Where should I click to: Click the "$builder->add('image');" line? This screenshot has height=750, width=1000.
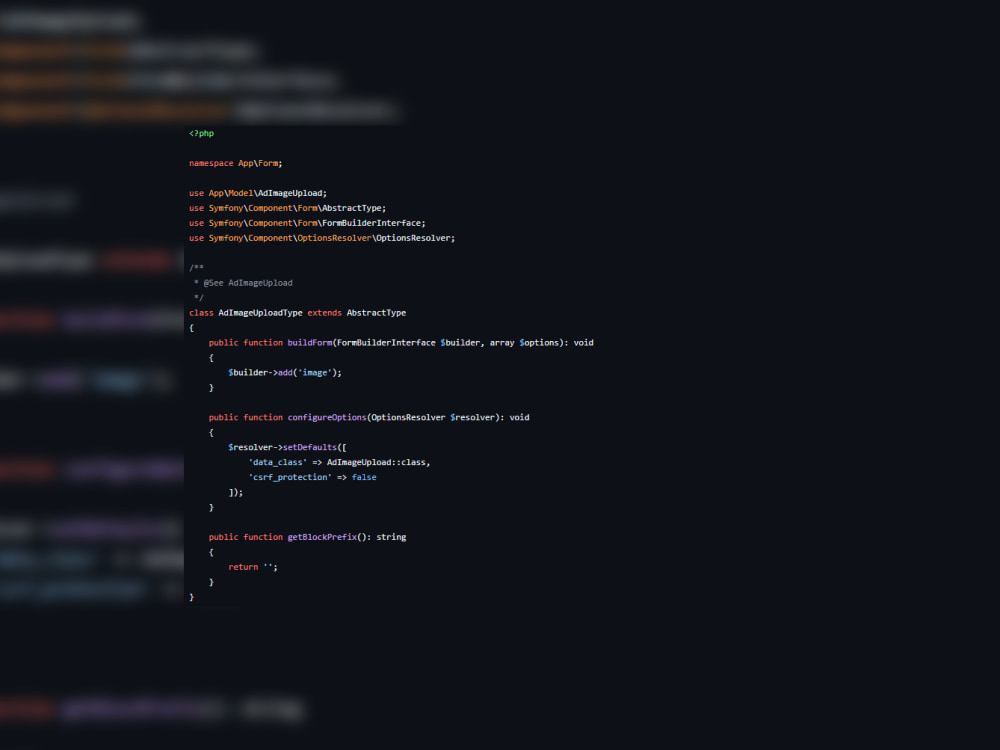(284, 372)
